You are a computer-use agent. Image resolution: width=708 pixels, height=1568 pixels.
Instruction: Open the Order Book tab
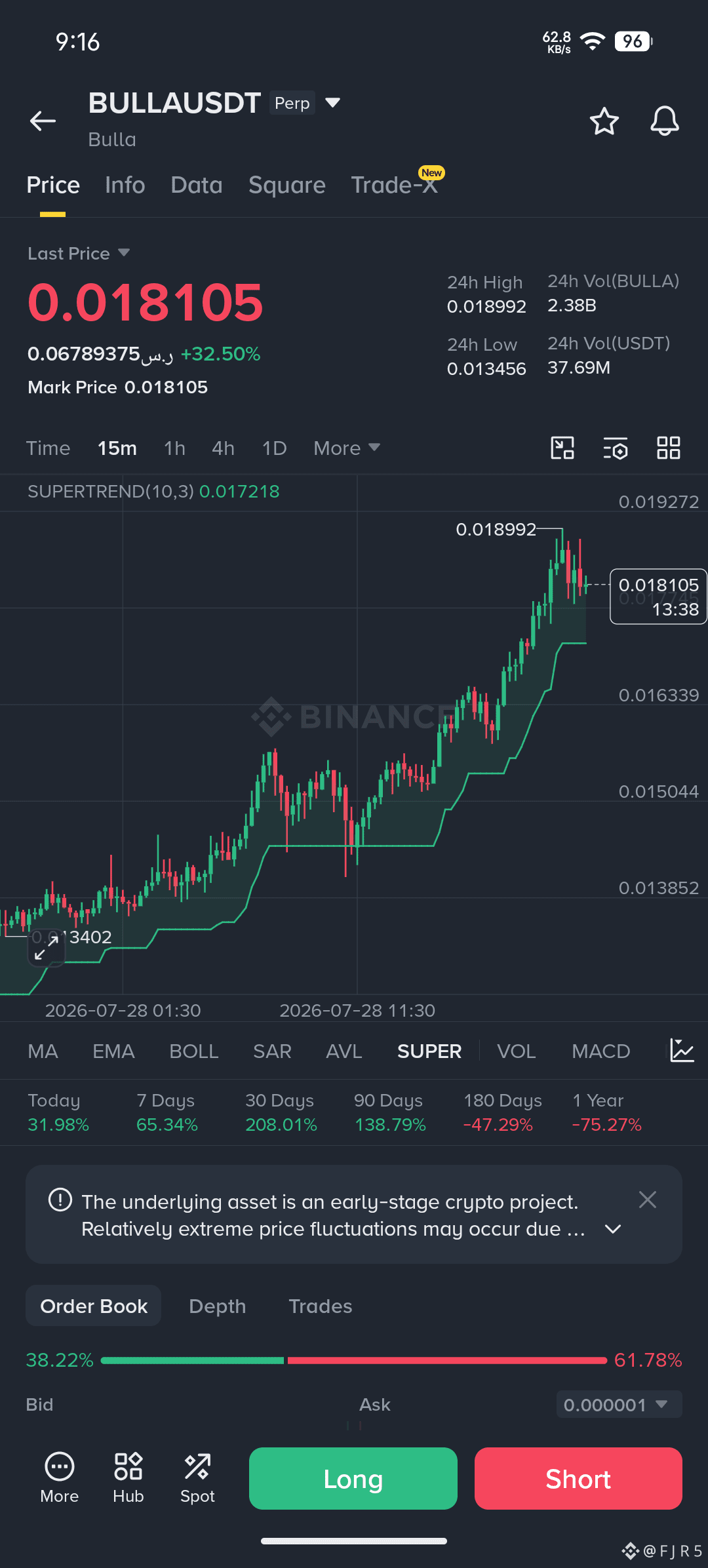(94, 1306)
